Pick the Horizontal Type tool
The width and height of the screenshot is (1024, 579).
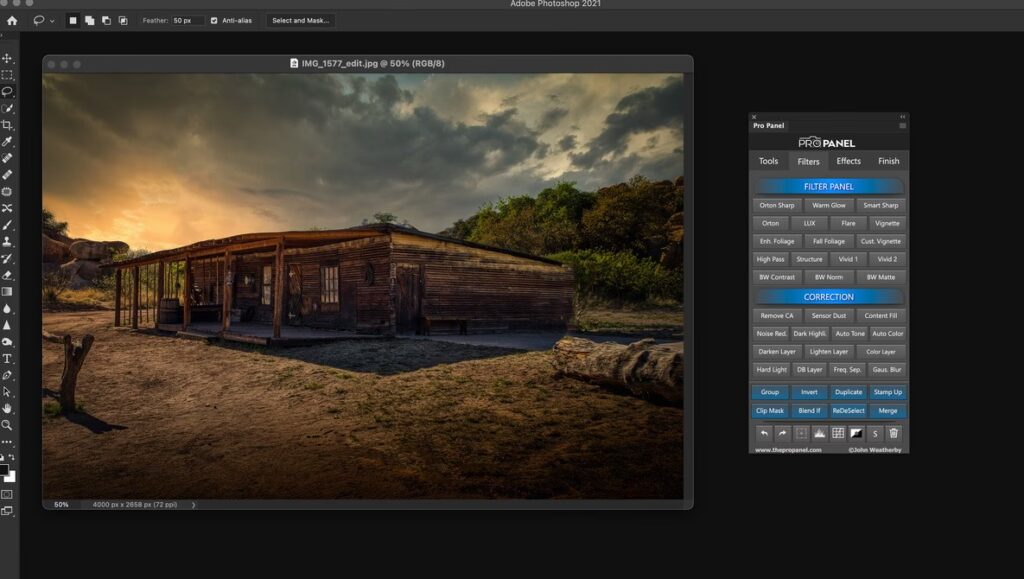(7, 358)
